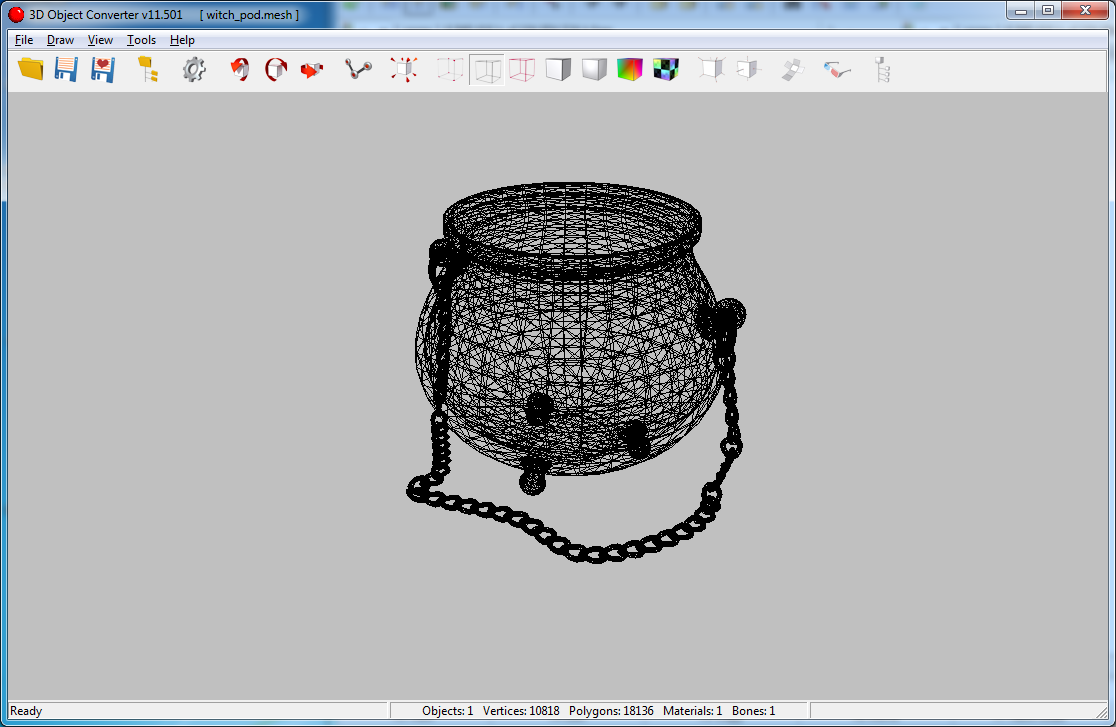Expand the Tools menu
This screenshot has width=1116, height=727.
[x=141, y=40]
